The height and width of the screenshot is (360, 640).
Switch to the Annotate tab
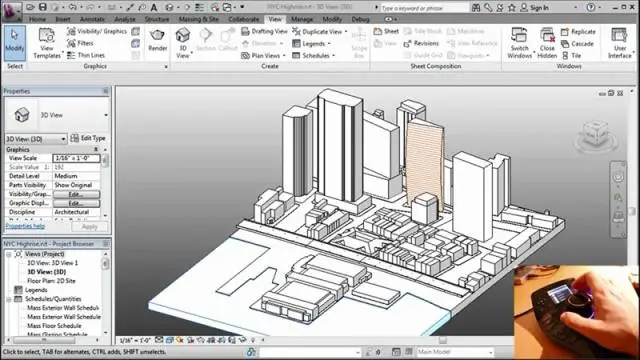pyautogui.click(x=92, y=19)
